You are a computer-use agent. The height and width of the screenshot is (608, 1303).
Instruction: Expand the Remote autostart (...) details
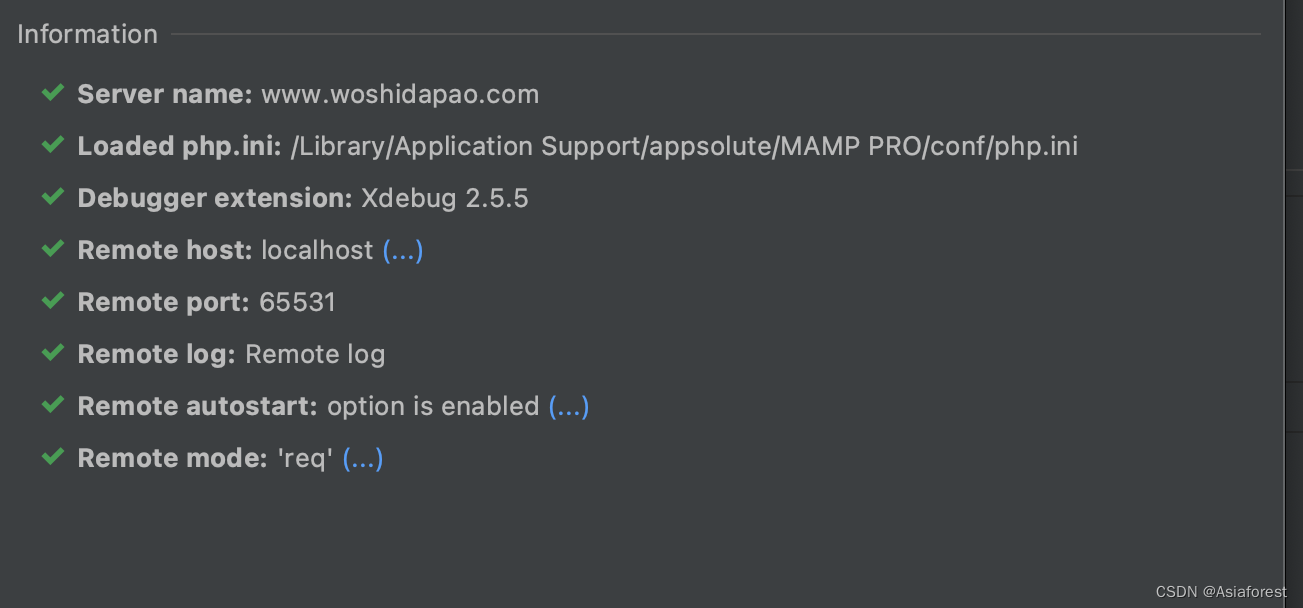point(568,407)
